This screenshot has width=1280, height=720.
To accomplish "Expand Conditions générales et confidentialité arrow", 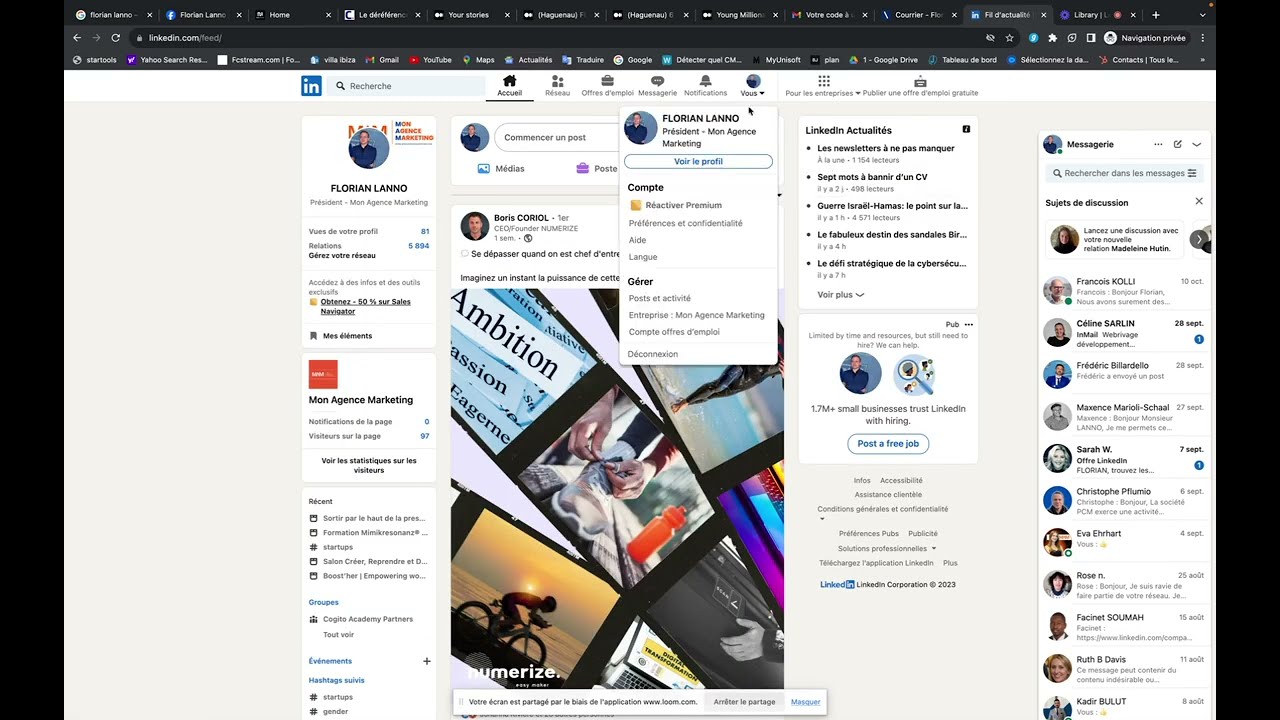I will click(x=823, y=519).
